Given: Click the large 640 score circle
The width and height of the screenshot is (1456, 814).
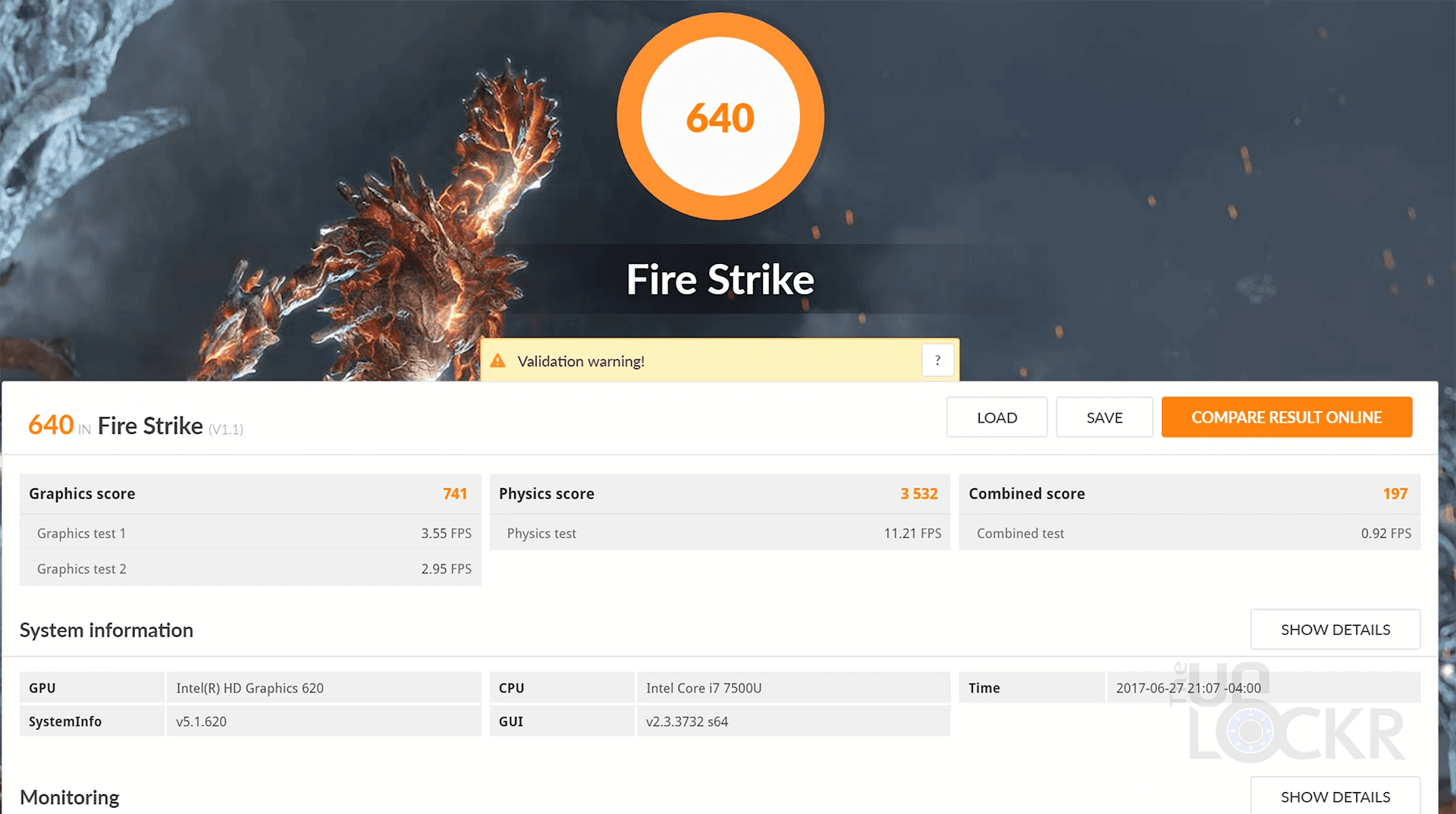Looking at the screenshot, I should pos(720,118).
